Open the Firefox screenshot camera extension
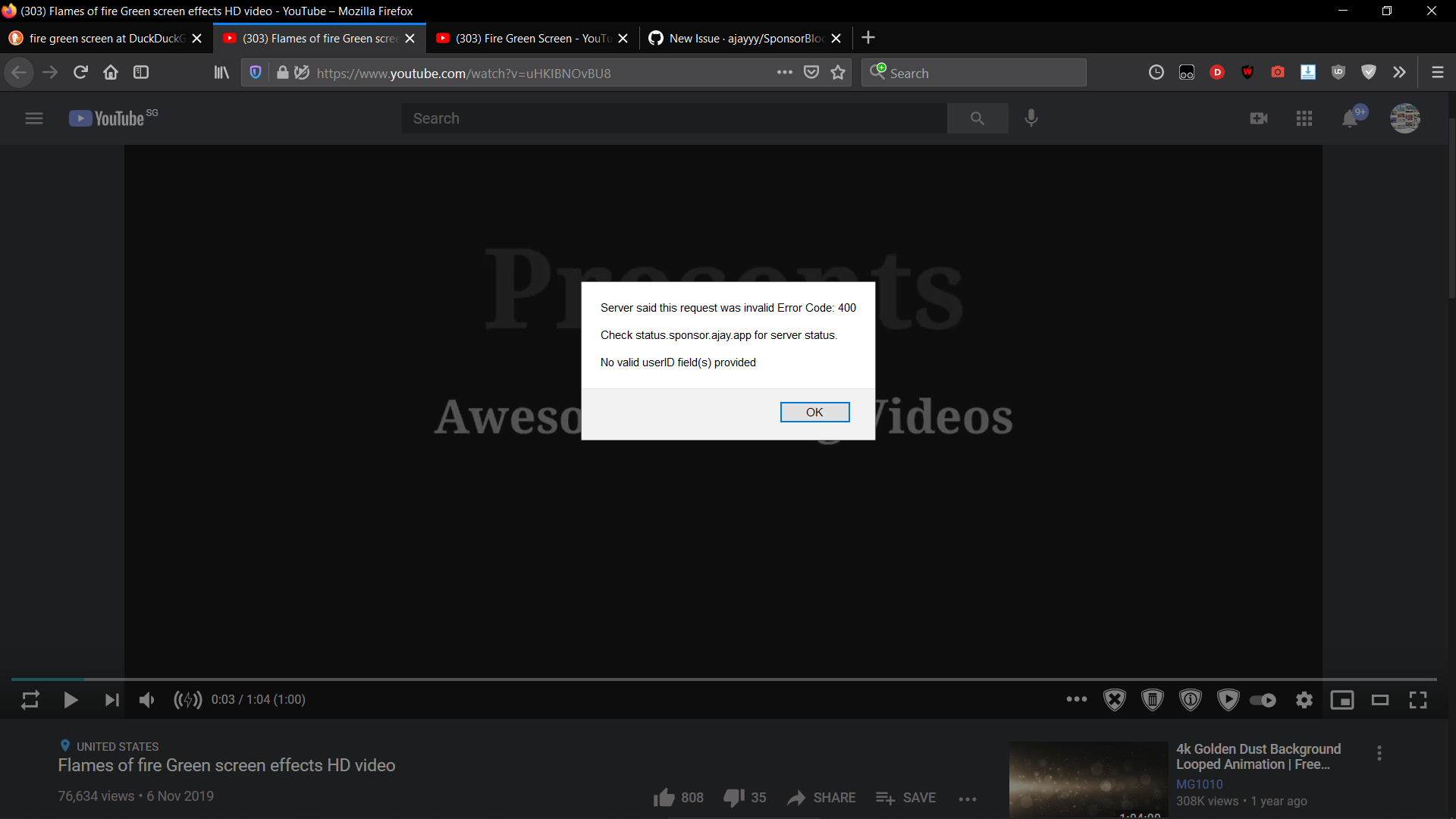This screenshot has width=1456, height=819. click(x=1278, y=72)
